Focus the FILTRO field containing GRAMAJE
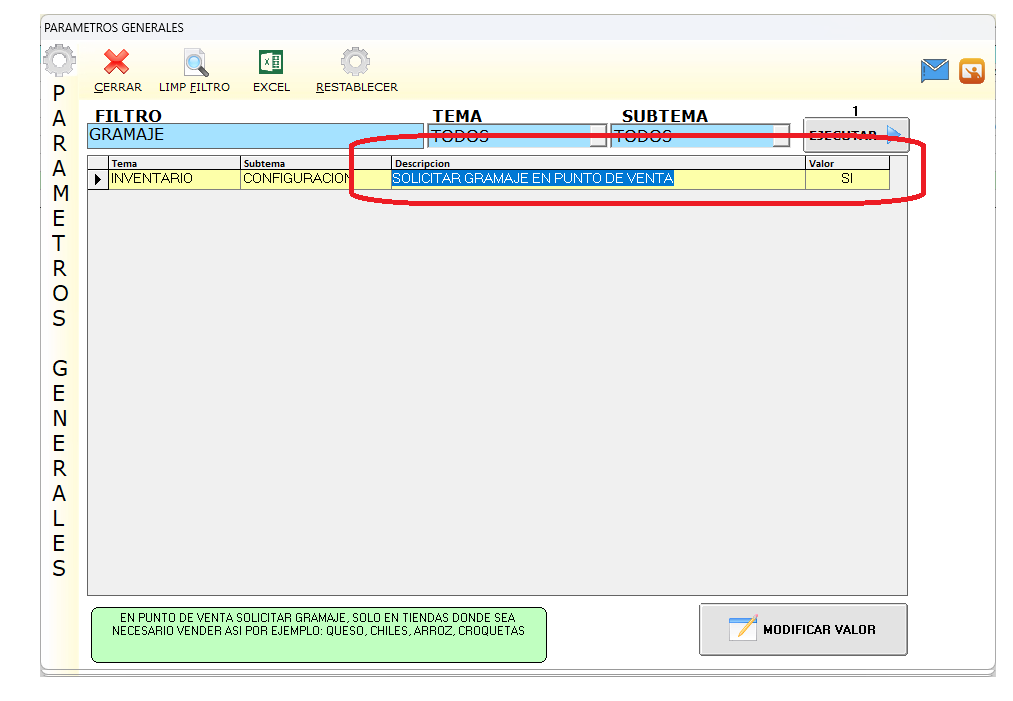This screenshot has width=1013, height=701. 255,135
